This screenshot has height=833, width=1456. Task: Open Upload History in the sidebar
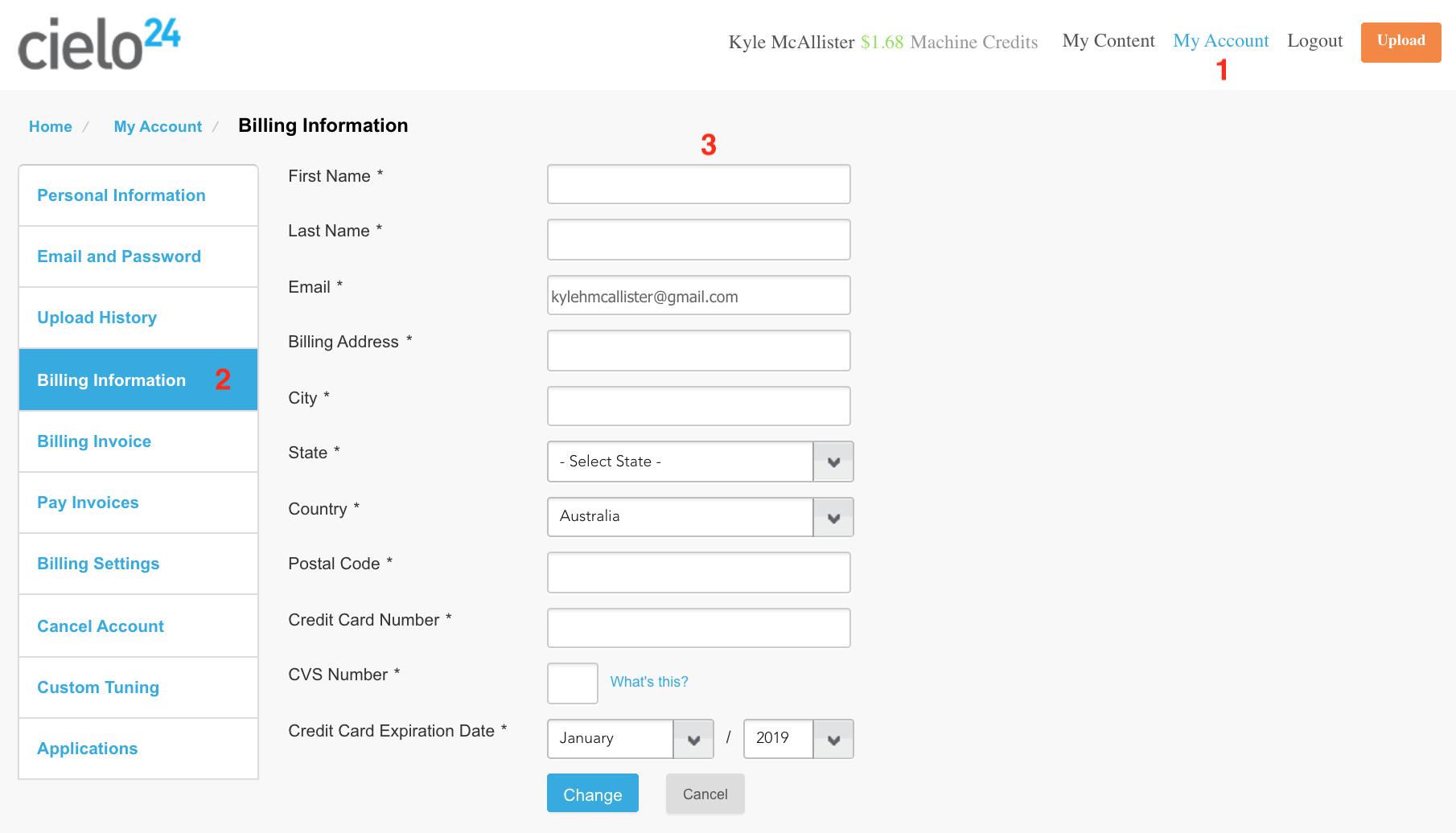click(x=138, y=318)
